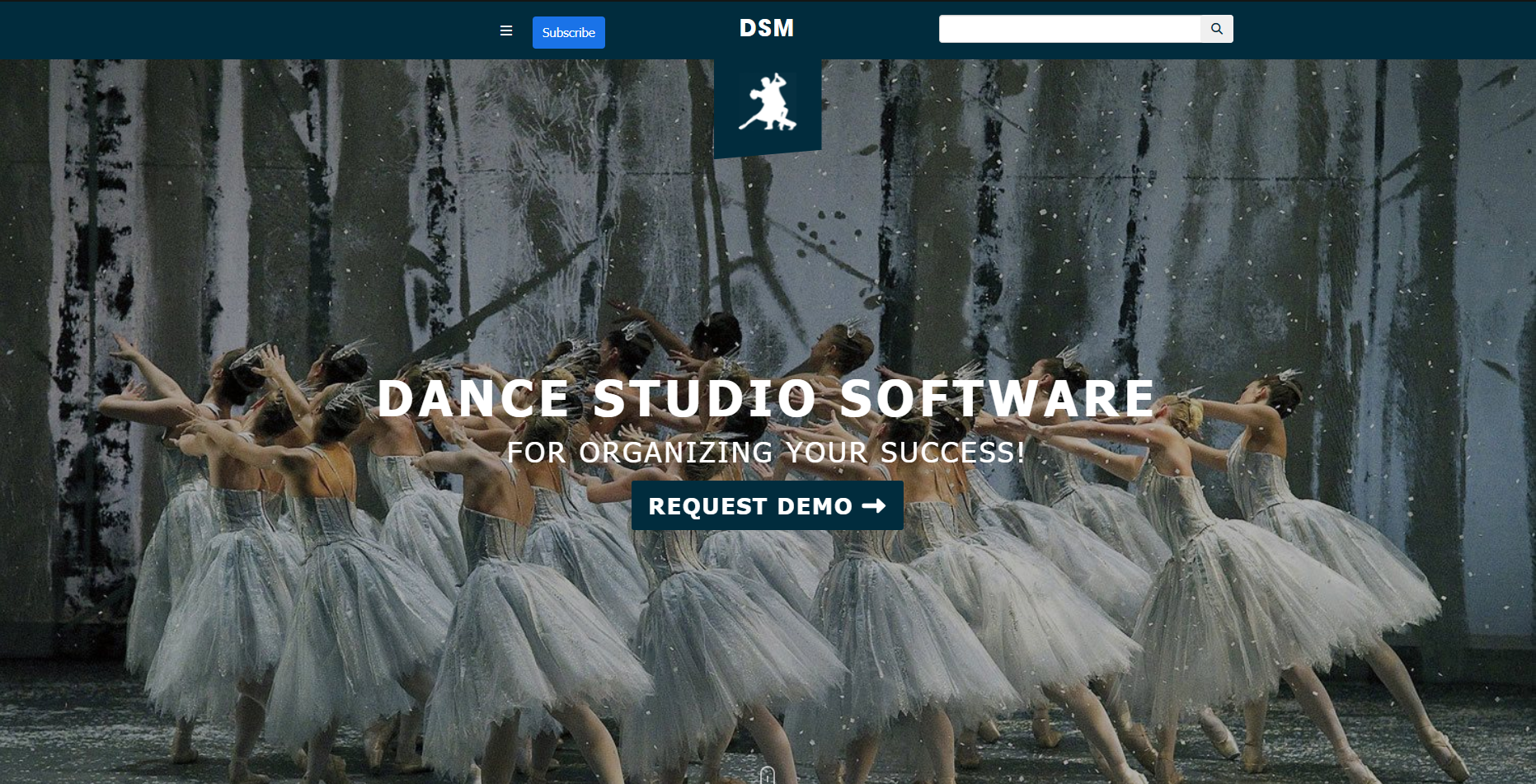Click the blue Subscribe button
The image size is (1536, 784).
click(x=569, y=32)
